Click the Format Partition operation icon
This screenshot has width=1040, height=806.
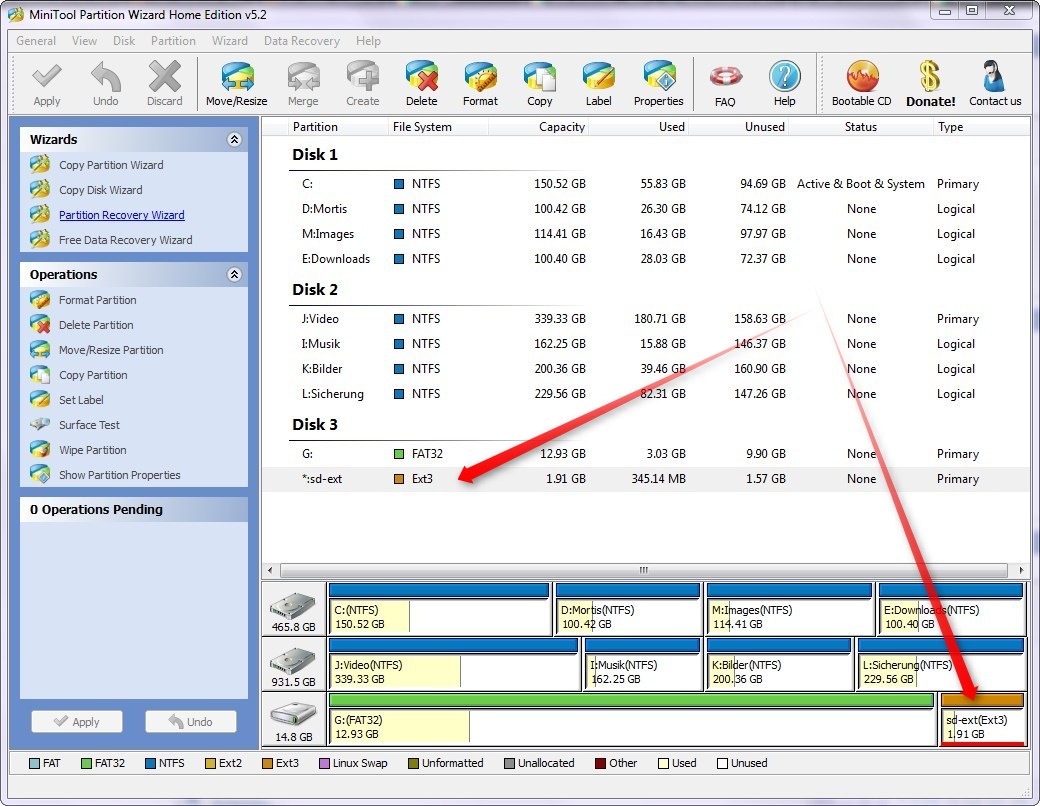[40, 300]
